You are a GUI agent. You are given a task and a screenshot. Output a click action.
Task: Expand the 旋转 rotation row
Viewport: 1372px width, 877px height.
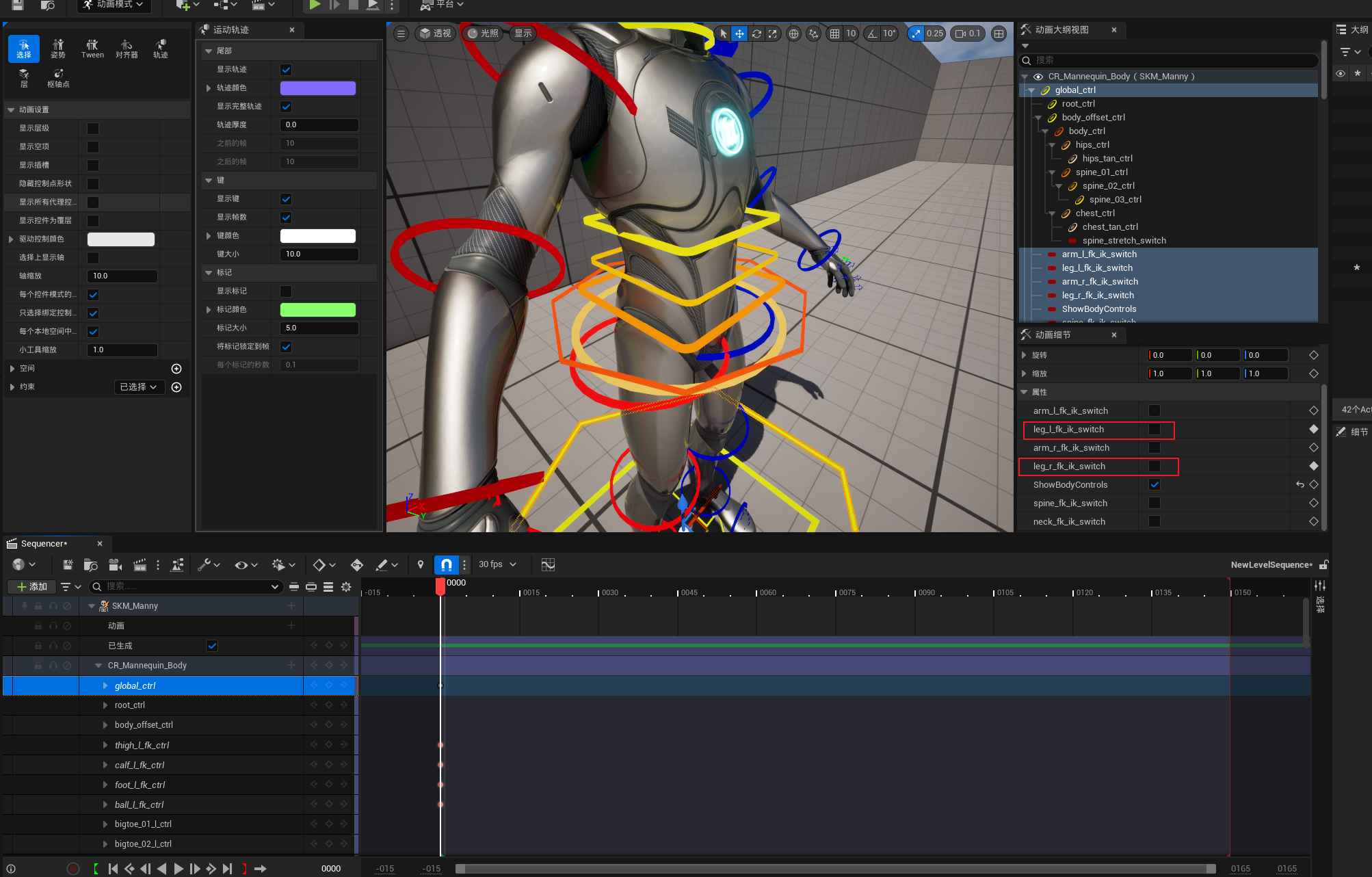point(1024,355)
